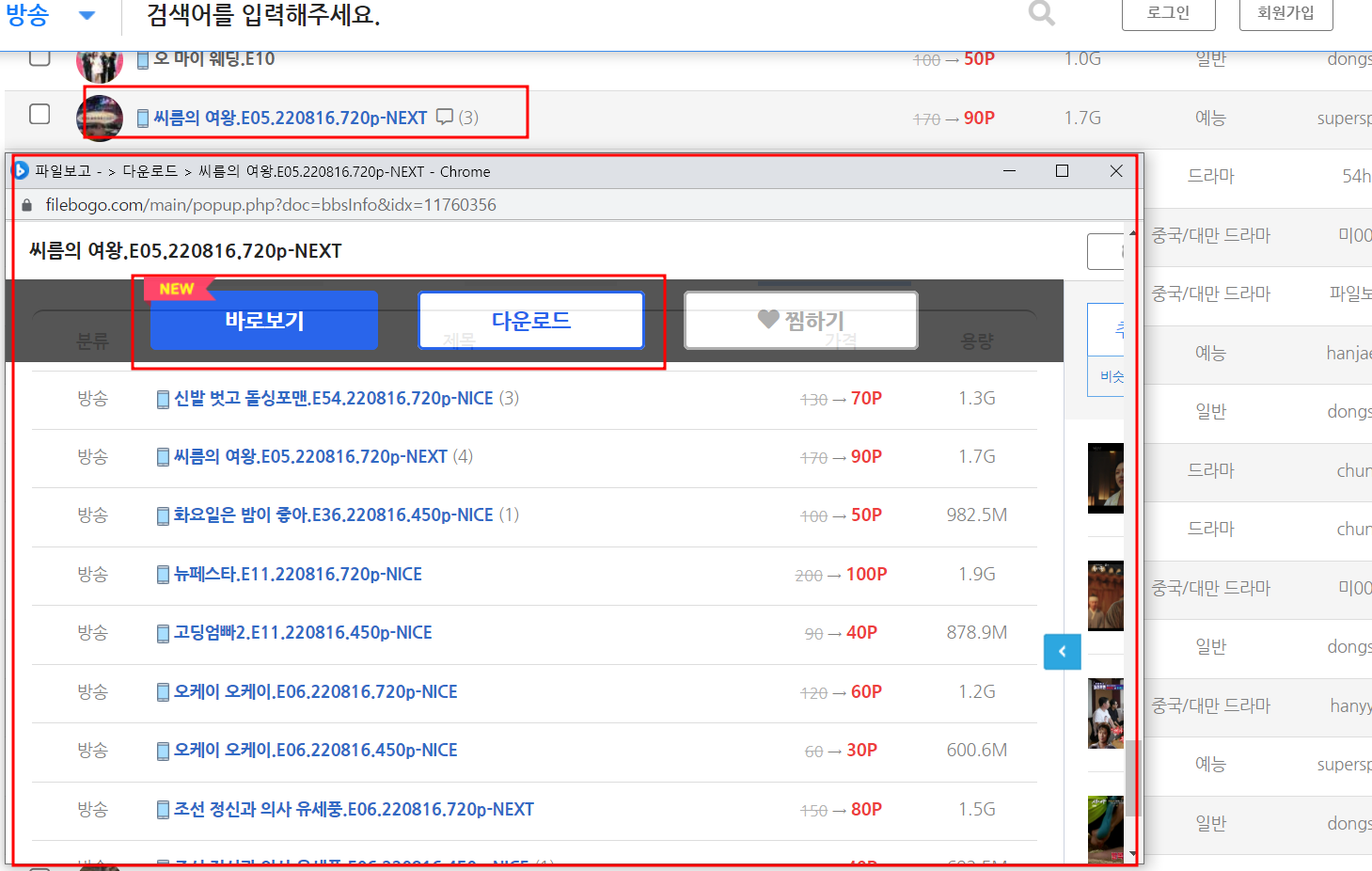The height and width of the screenshot is (871, 1372).
Task: Click the search text input field
Action: click(564, 15)
